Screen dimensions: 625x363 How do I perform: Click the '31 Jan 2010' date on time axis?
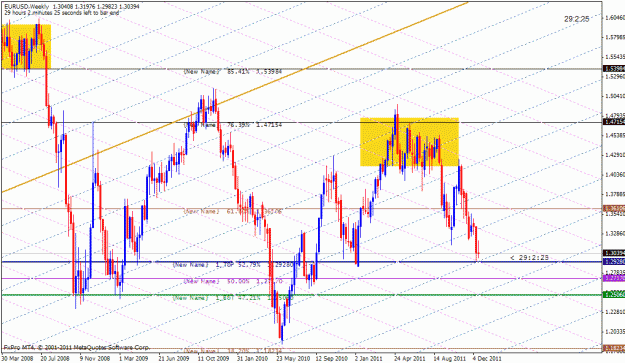pos(252,359)
